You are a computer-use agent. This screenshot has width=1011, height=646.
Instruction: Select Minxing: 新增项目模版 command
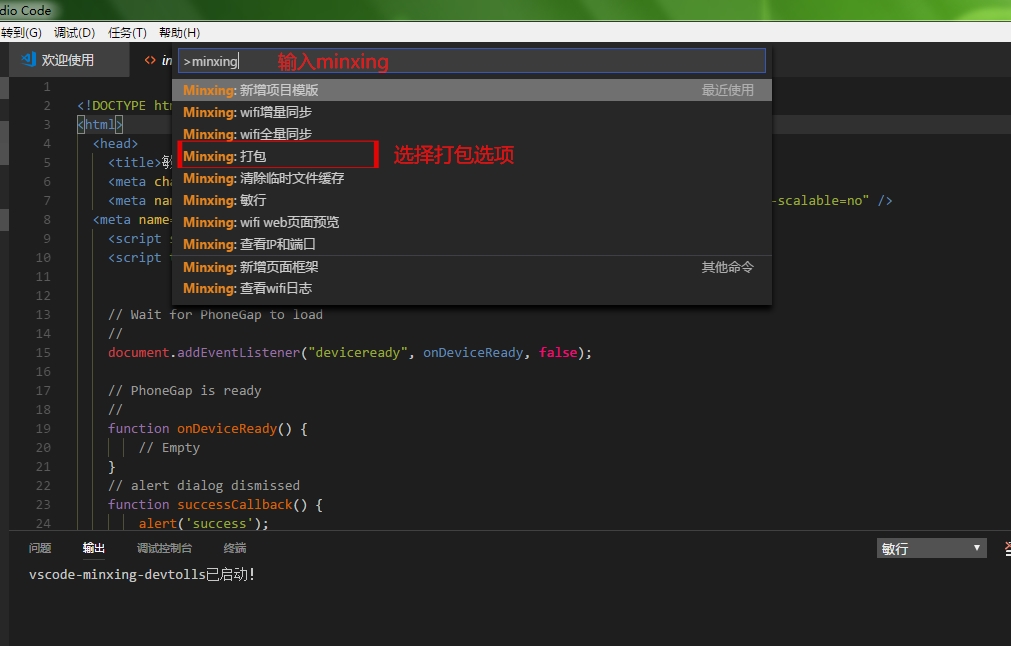(x=471, y=90)
